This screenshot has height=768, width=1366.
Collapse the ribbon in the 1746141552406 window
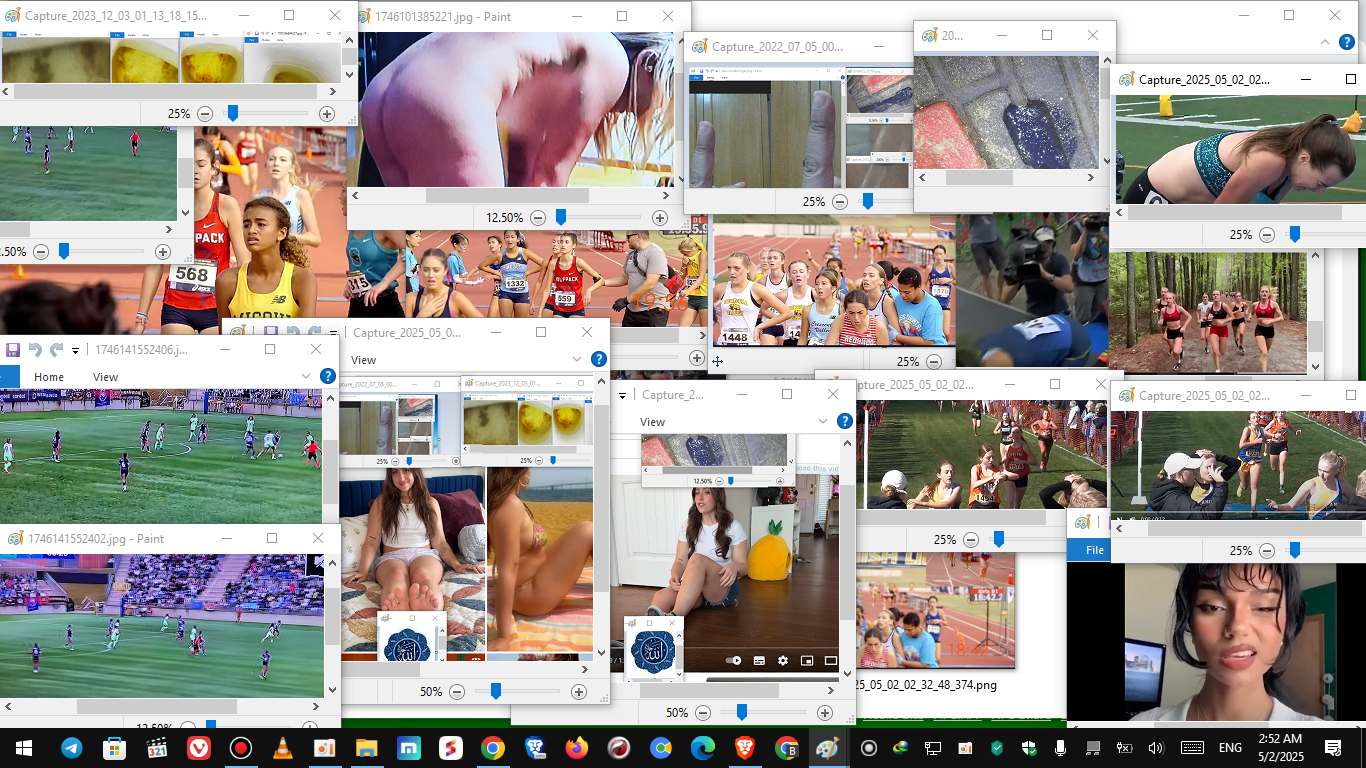(x=305, y=376)
